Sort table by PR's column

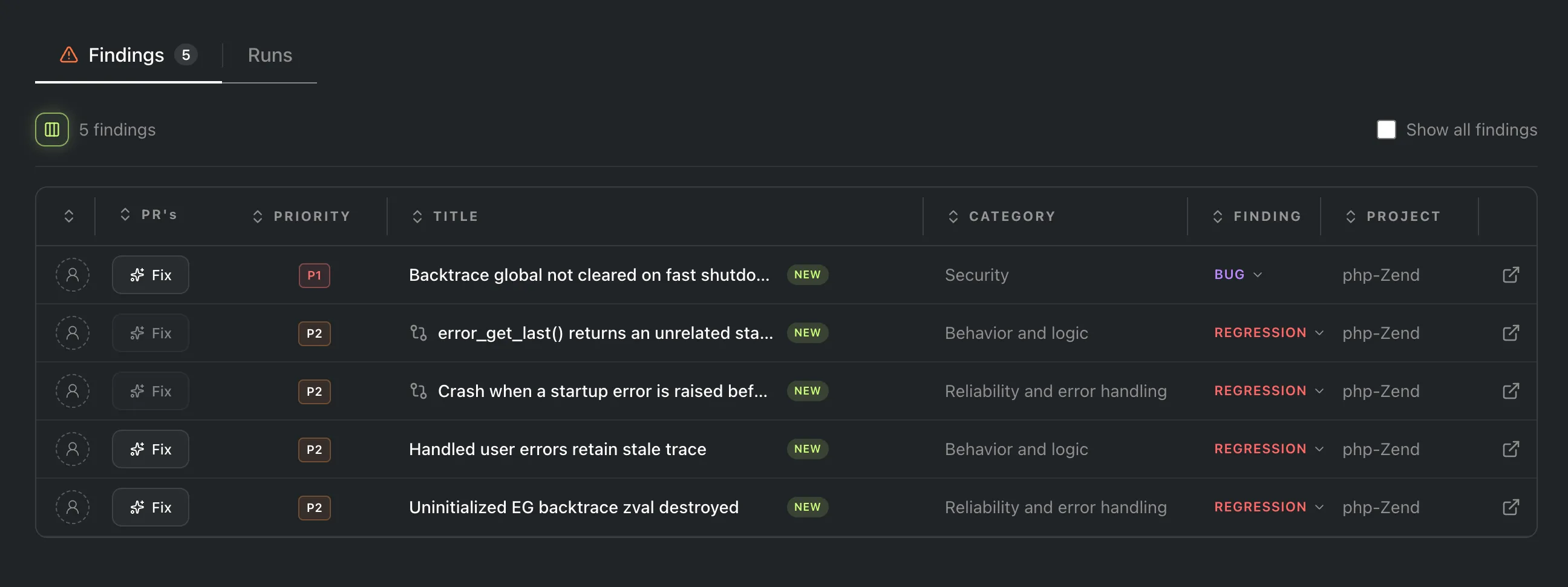pyautogui.click(x=149, y=214)
